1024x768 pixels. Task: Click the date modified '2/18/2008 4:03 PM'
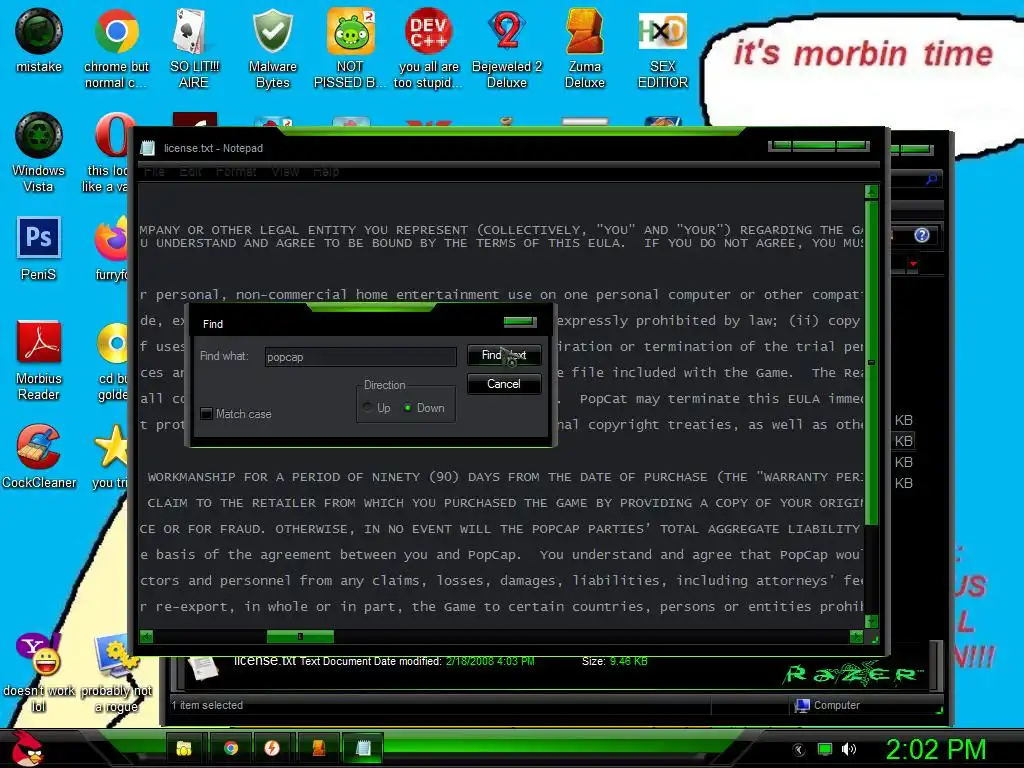tap(490, 662)
